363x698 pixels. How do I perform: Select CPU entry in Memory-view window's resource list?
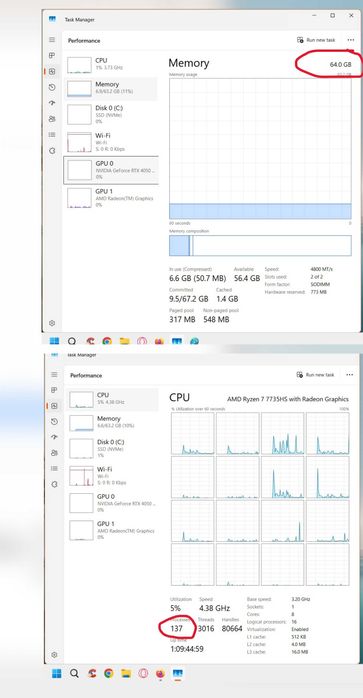pyautogui.click(x=110, y=64)
